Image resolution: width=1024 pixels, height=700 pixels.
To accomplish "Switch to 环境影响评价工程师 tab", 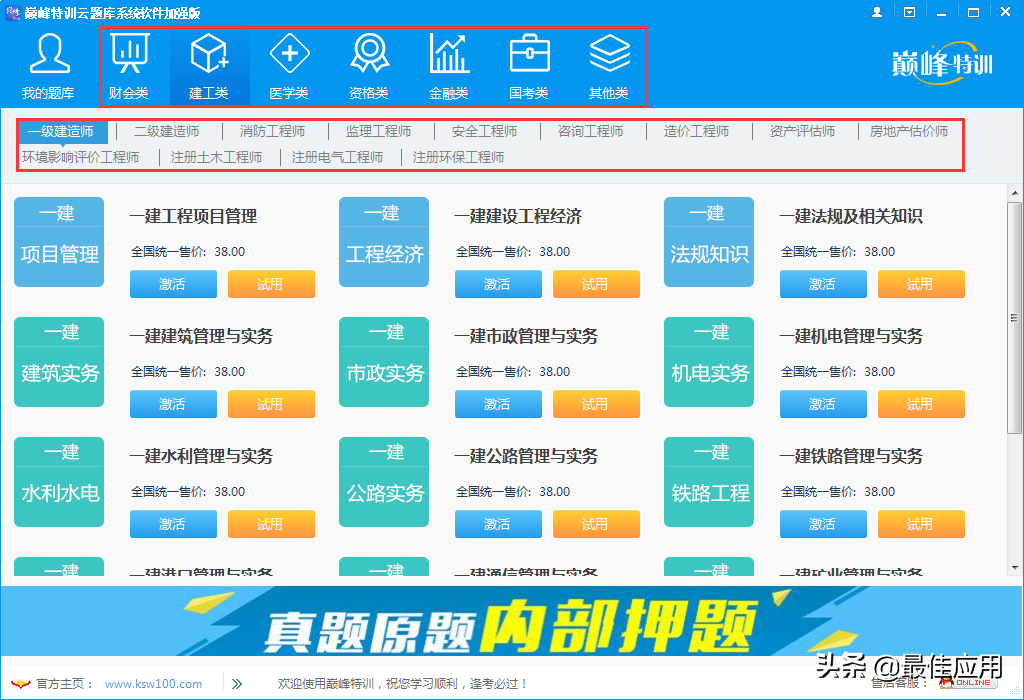I will coord(80,157).
